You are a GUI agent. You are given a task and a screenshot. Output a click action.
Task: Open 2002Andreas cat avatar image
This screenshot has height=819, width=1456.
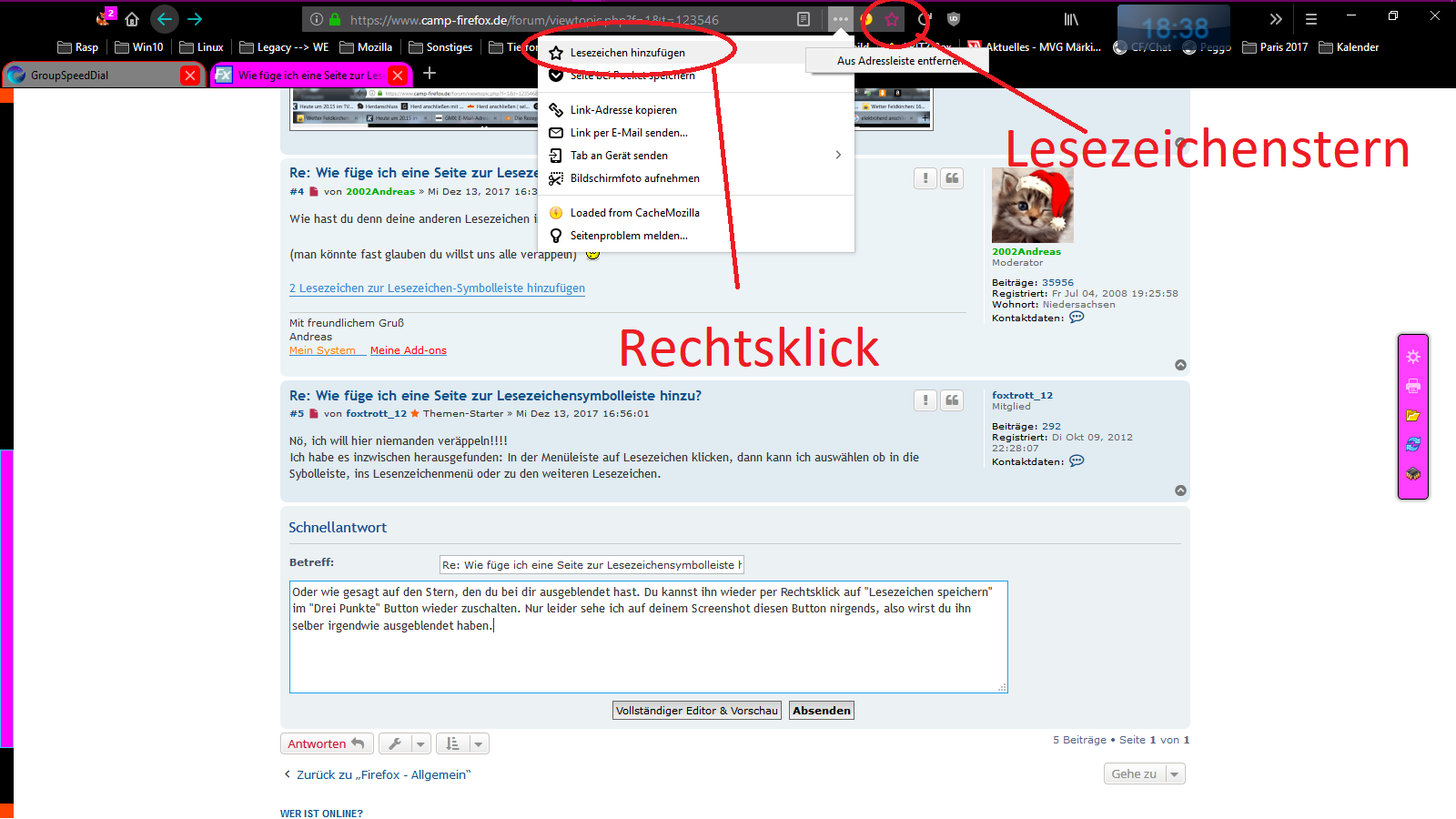[1033, 206]
